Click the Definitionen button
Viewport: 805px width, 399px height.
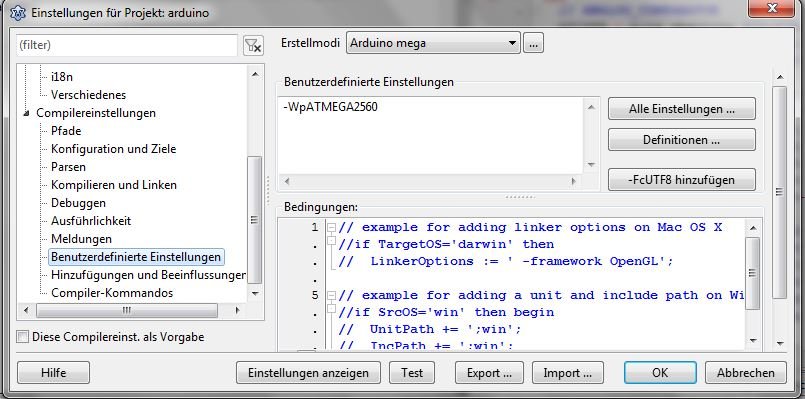coord(681,140)
